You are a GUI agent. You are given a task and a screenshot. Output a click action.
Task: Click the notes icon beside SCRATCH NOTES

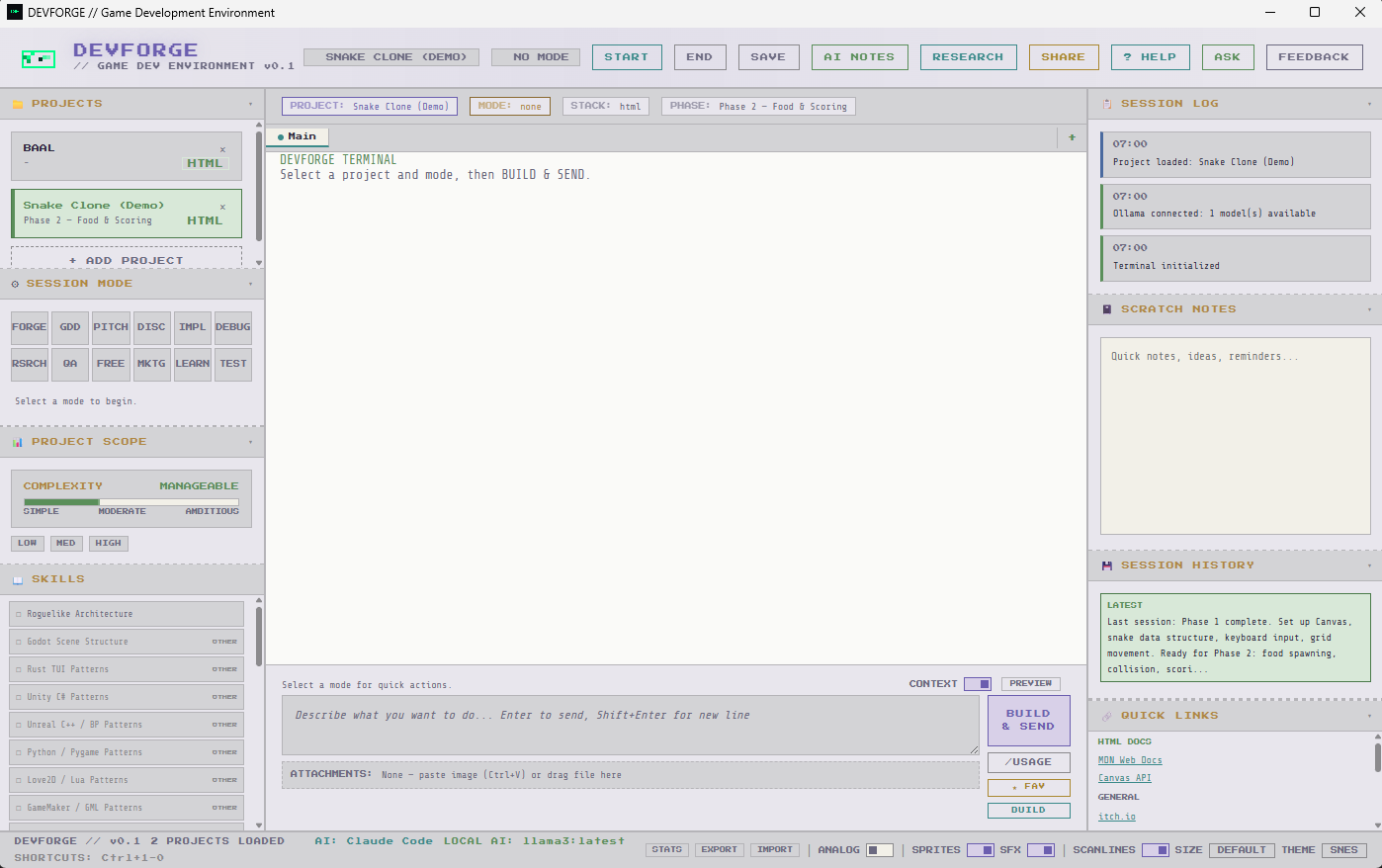coord(1106,309)
